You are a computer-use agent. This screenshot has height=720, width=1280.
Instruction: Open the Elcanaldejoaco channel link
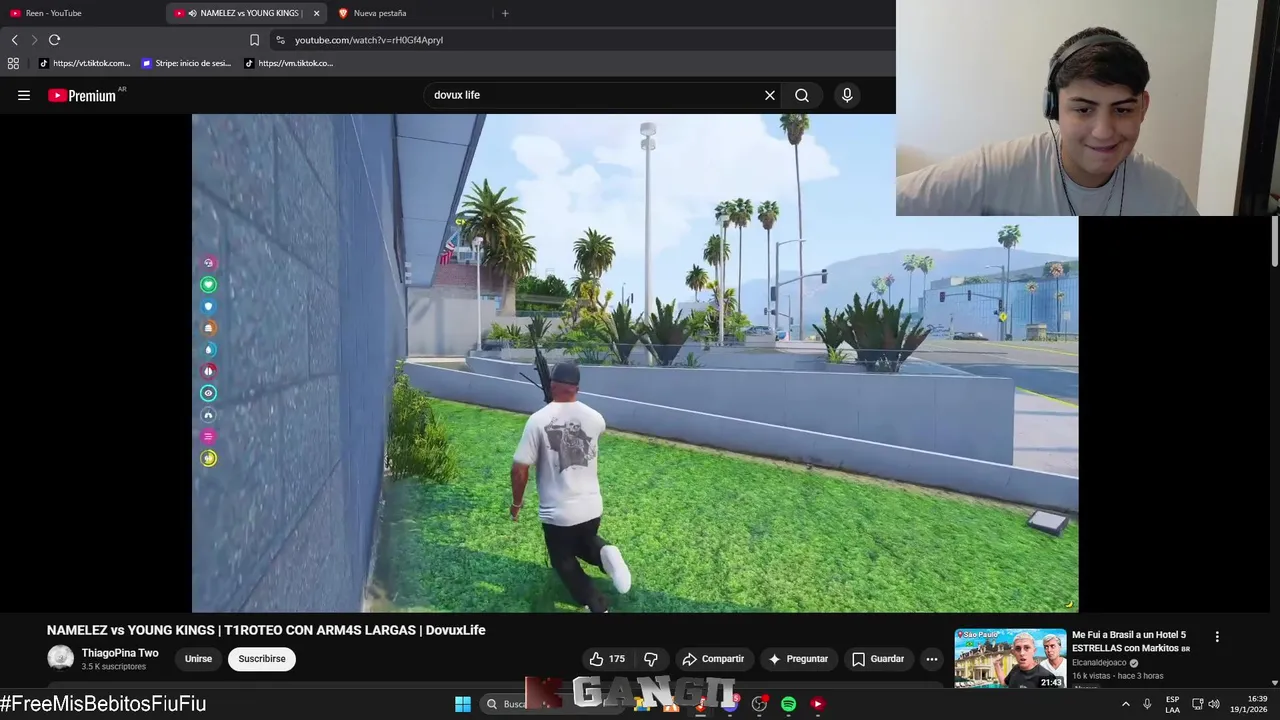pyautogui.click(x=1099, y=663)
